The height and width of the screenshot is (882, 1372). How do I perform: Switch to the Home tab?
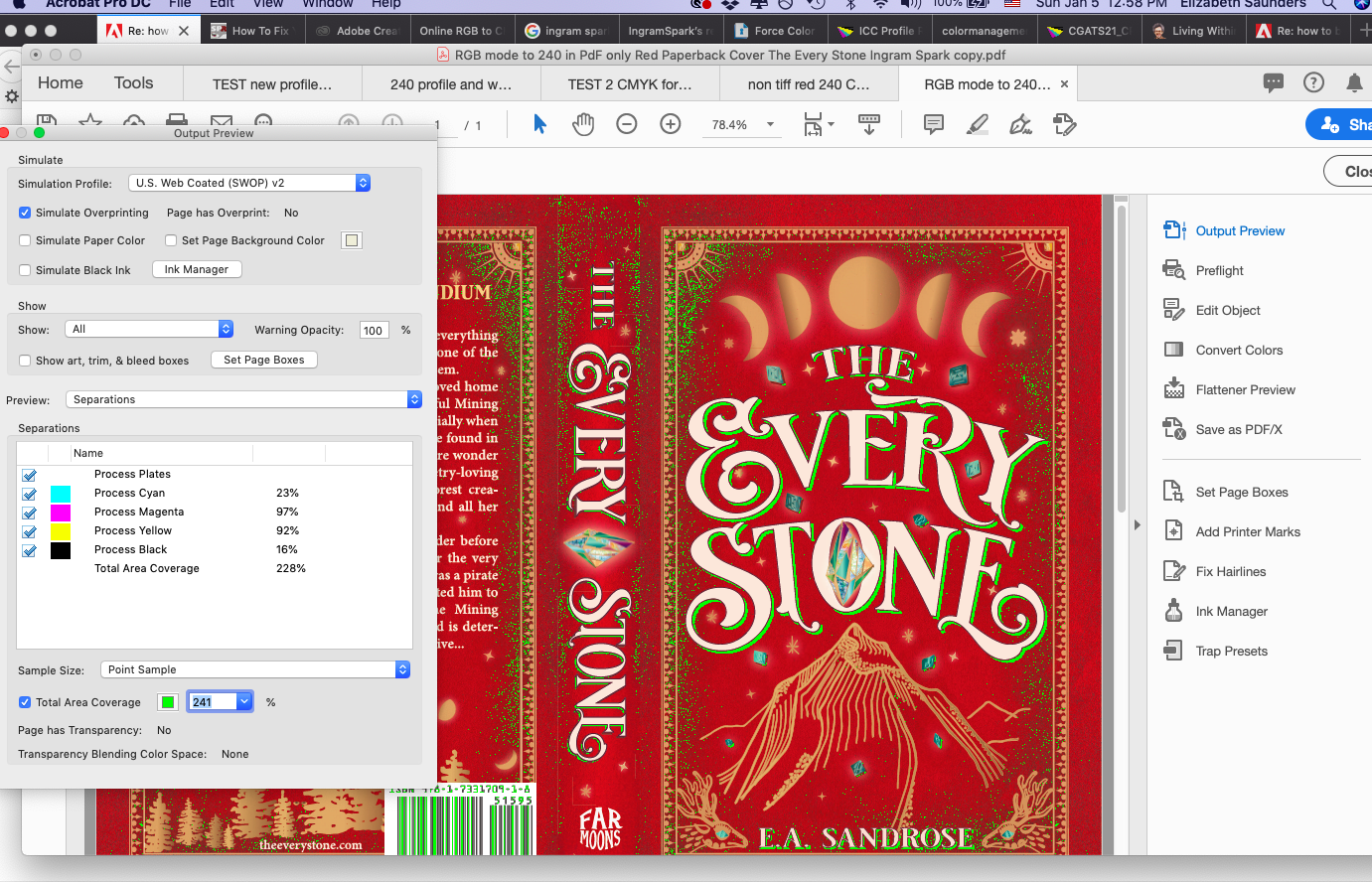pyautogui.click(x=61, y=83)
